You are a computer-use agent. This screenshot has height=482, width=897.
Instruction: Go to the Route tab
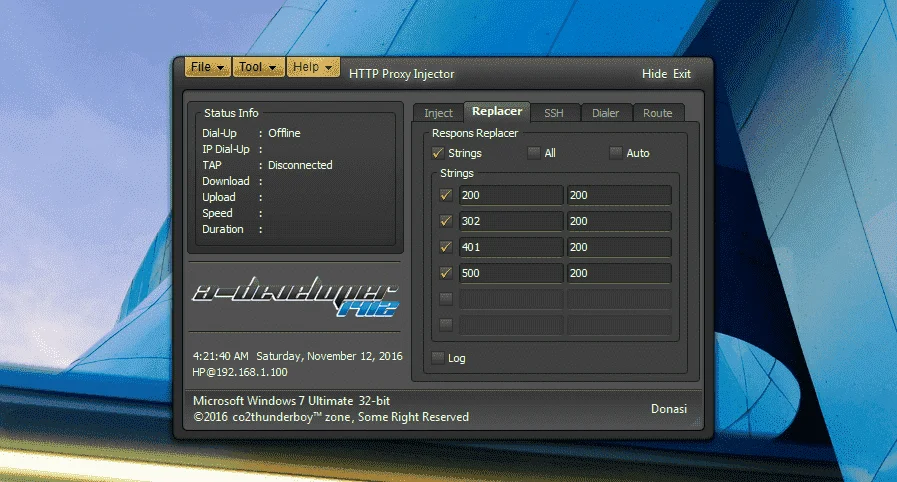coord(657,113)
